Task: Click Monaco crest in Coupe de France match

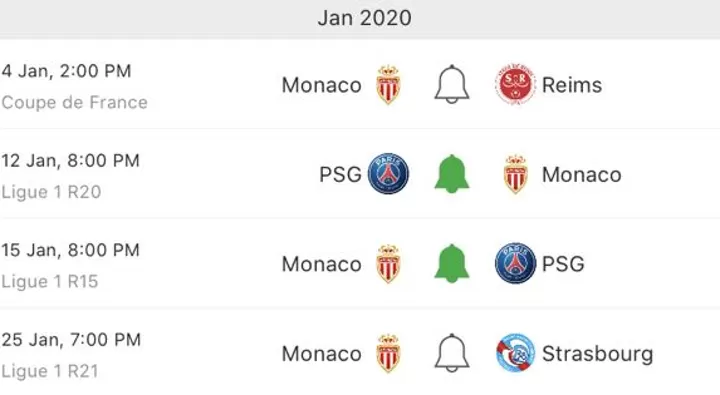Action: pos(388,85)
